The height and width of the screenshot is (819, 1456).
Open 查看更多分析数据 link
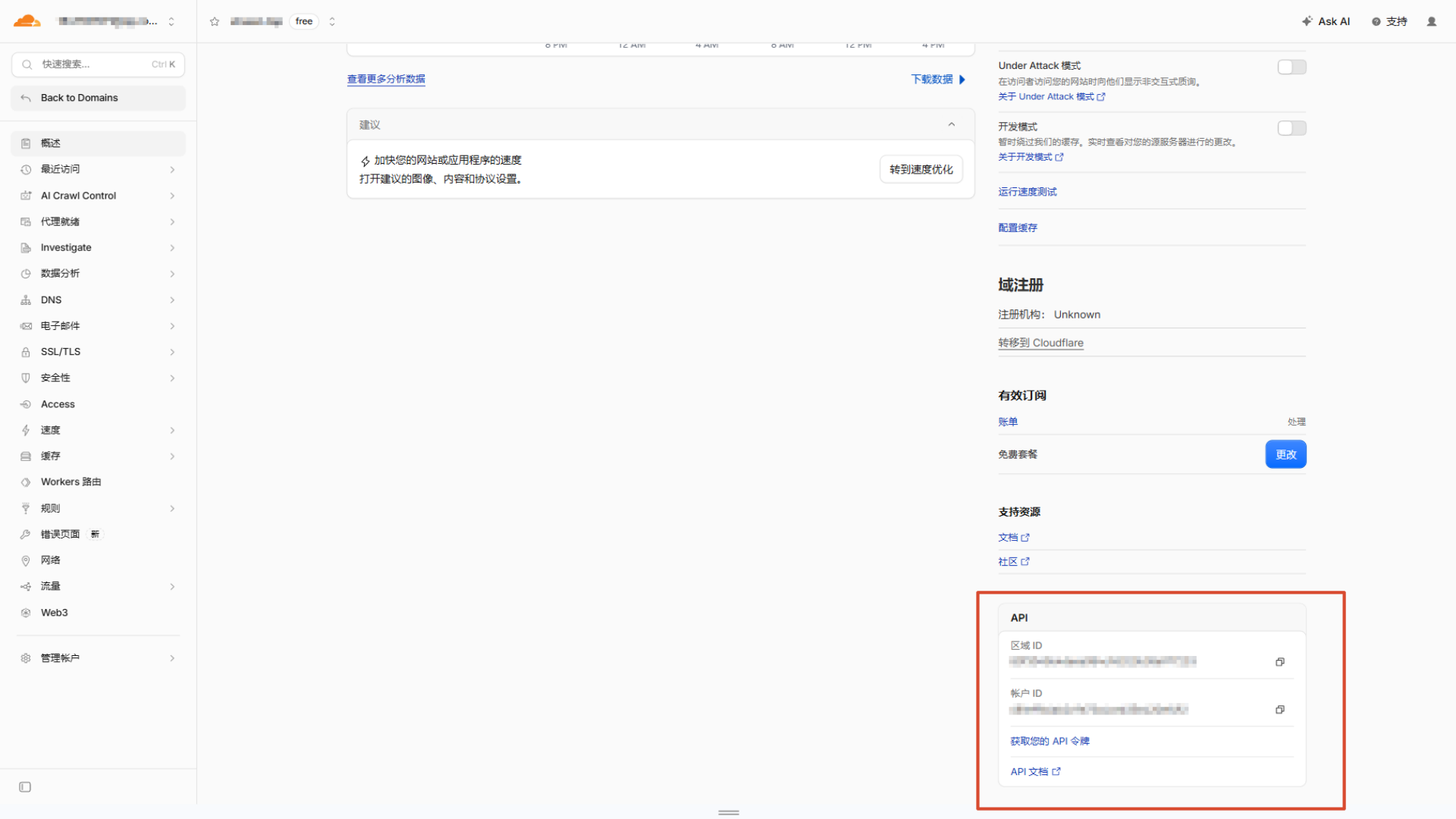(x=386, y=79)
